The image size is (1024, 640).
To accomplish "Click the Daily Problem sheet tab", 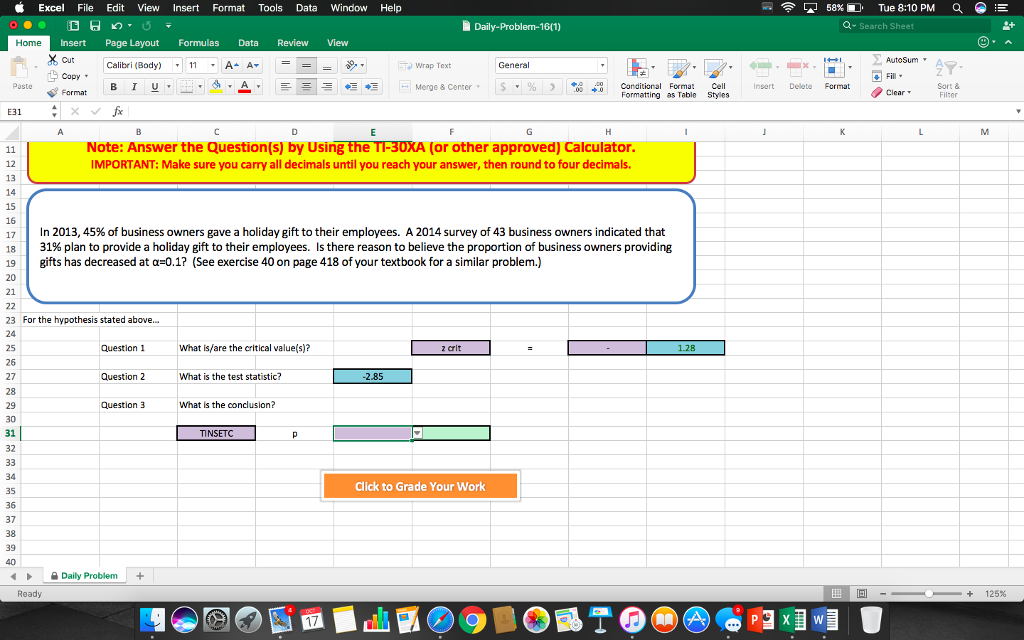I will 85,576.
